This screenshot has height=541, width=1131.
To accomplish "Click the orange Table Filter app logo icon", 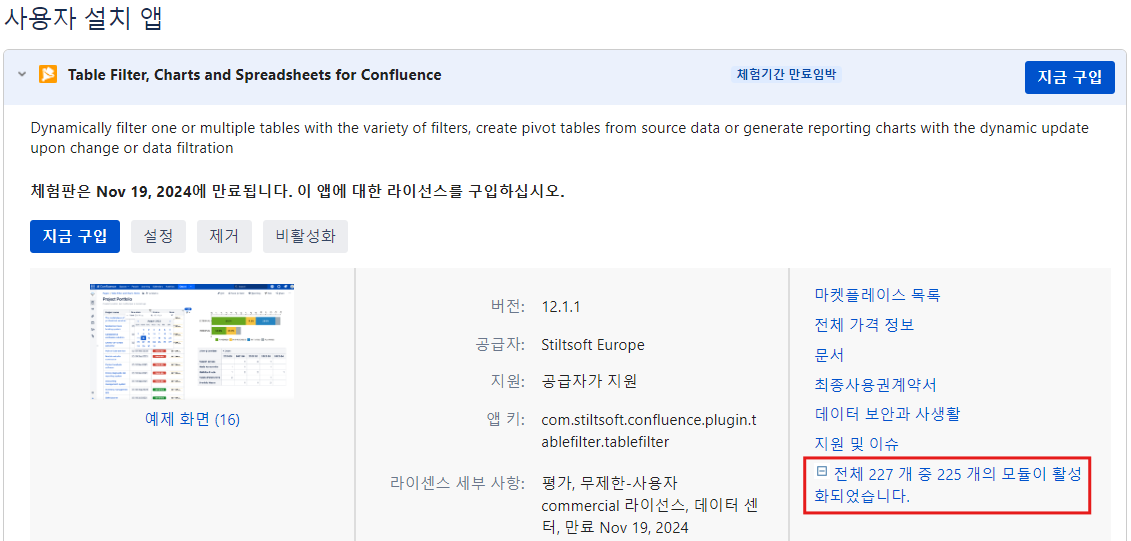I will 48,74.
